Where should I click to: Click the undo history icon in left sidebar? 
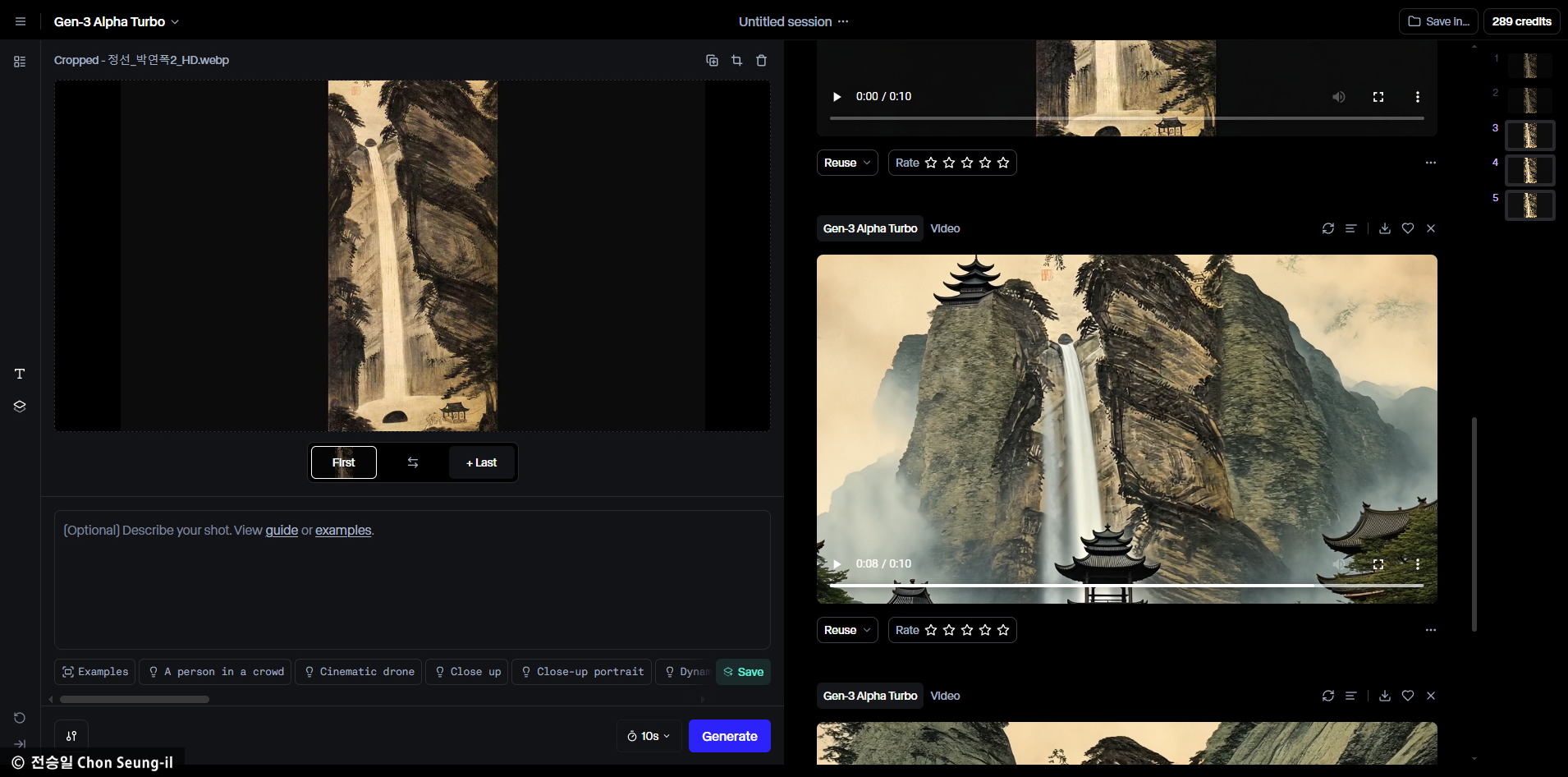point(20,718)
